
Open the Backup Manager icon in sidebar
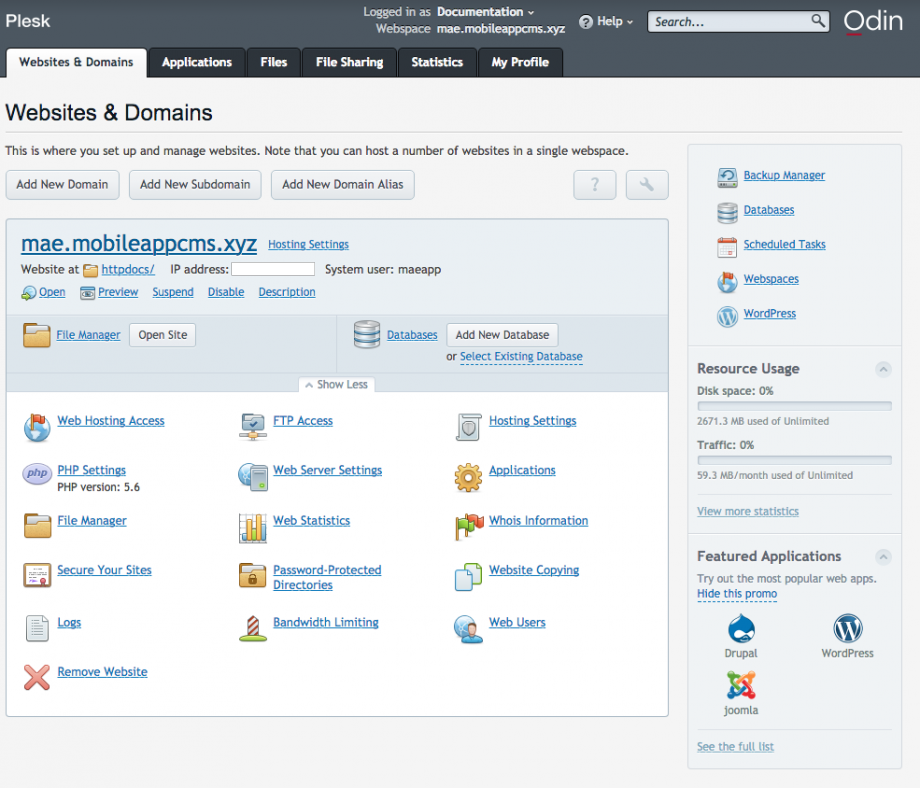pyautogui.click(x=727, y=177)
